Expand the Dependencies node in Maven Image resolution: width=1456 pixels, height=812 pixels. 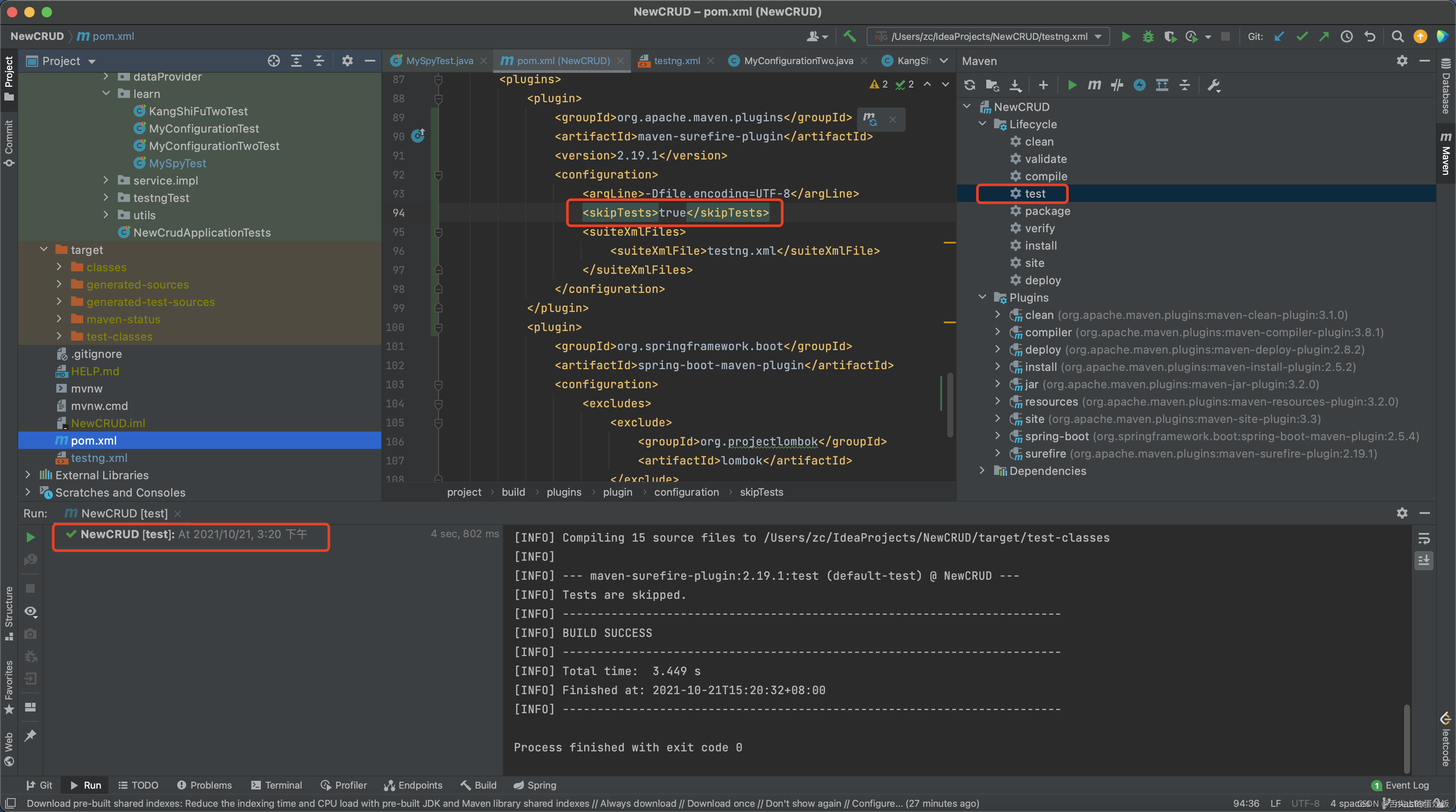tap(982, 471)
